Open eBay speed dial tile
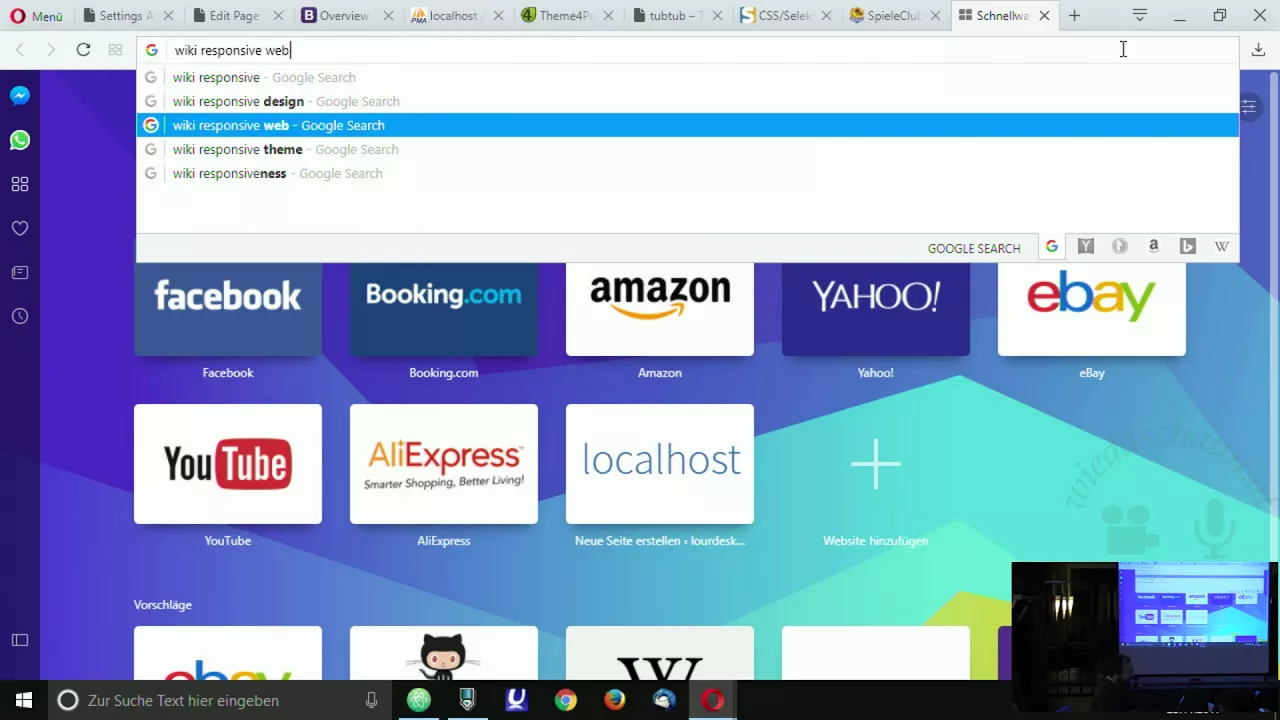Screen dimensions: 1280x720 (1092, 309)
